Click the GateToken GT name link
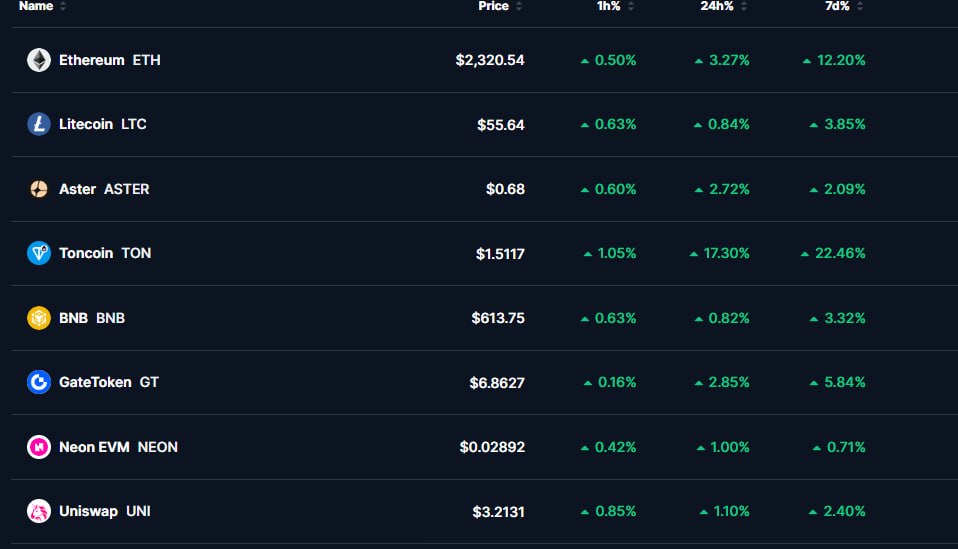The image size is (958, 549). pyautogui.click(x=108, y=382)
